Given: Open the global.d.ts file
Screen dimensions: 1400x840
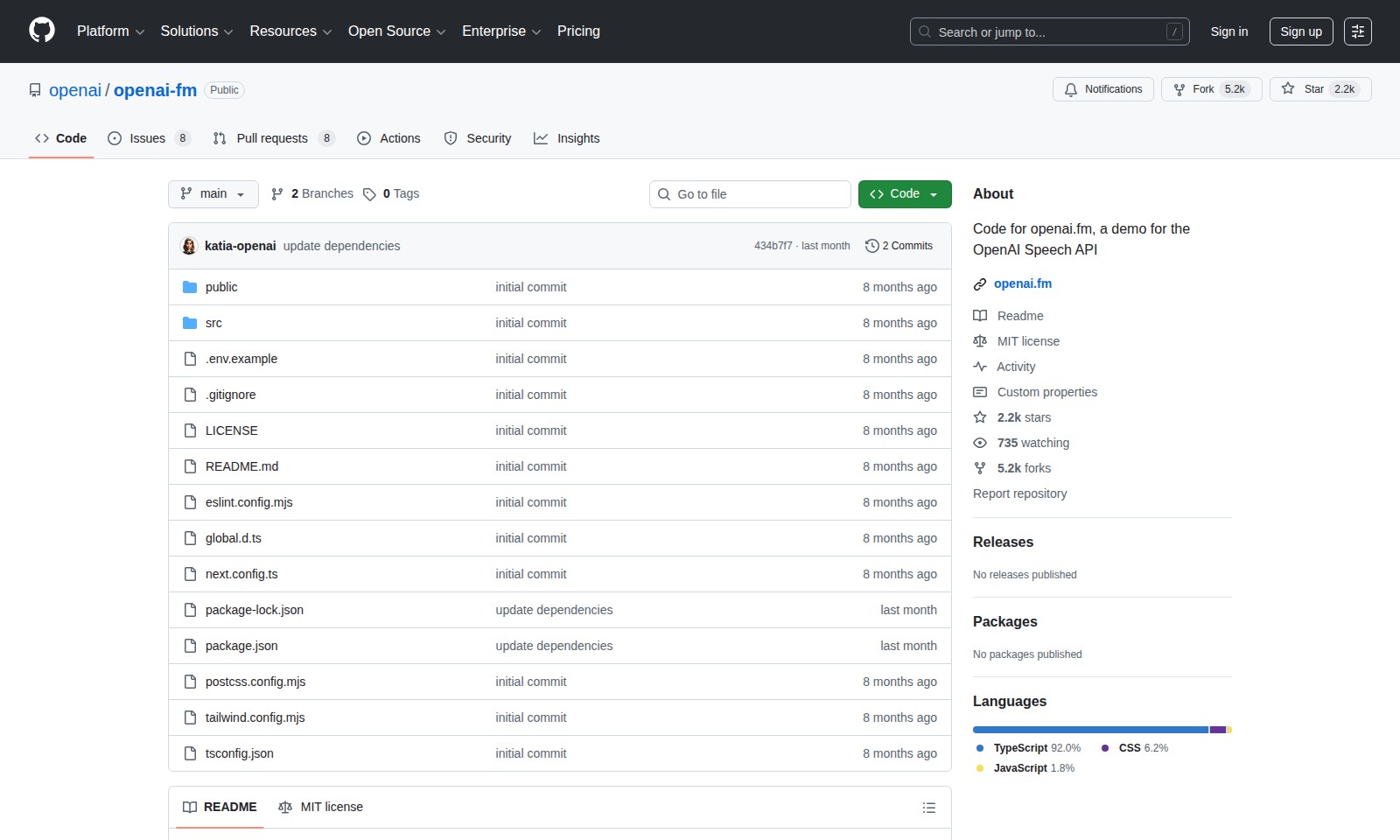Looking at the screenshot, I should [x=234, y=538].
